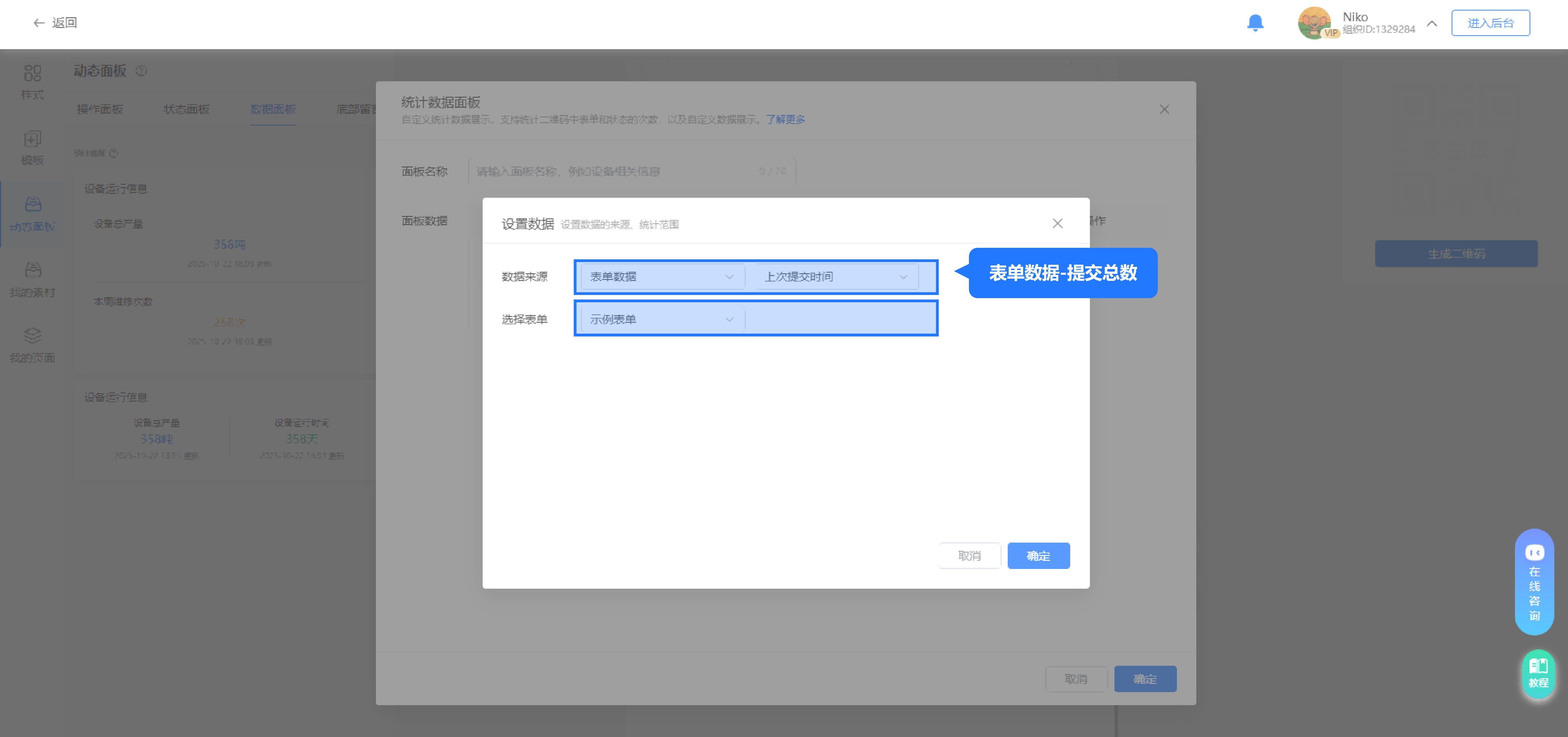This screenshot has height=737, width=1568.
Task: Open the 模板 sidebar section
Action: coord(32,147)
